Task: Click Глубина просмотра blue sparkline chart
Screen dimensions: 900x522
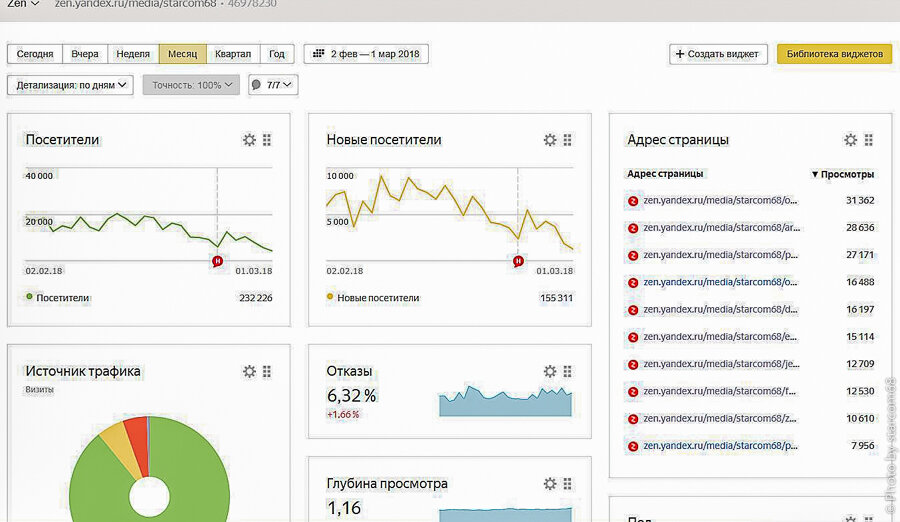Action: pyautogui.click(x=506, y=515)
